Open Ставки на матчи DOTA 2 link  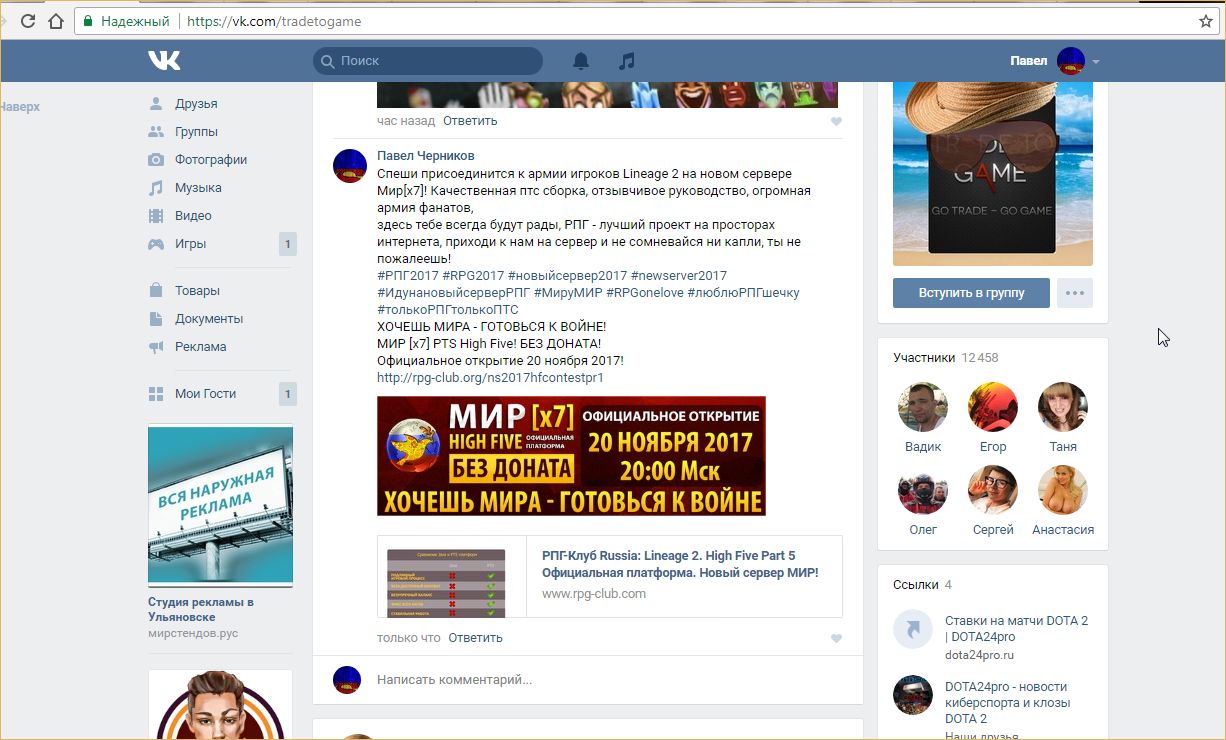point(1016,629)
